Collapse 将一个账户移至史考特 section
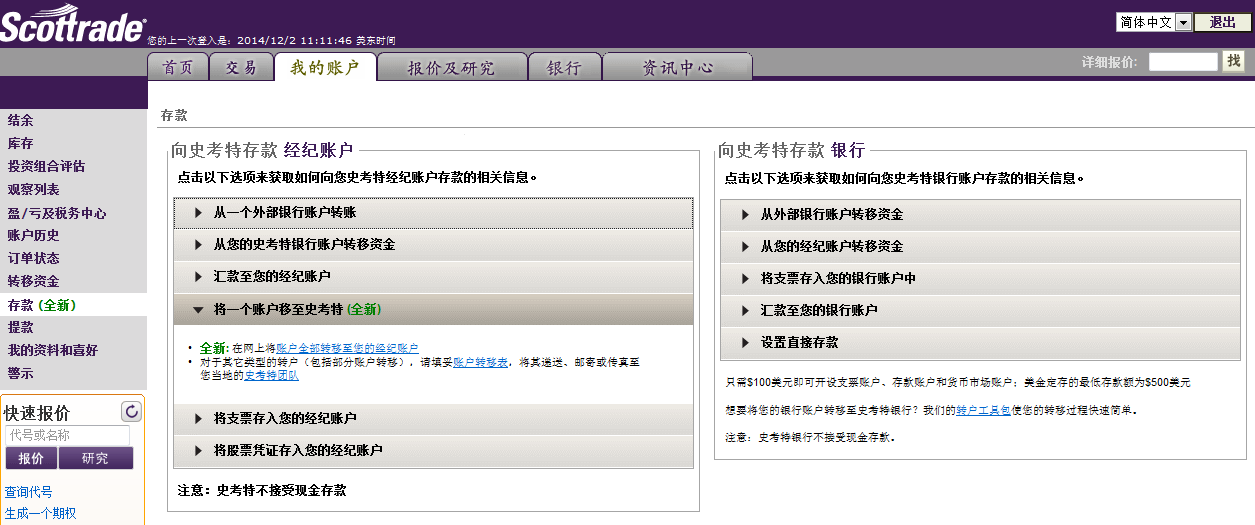Screen dimensions: 1255x525 coord(433,309)
